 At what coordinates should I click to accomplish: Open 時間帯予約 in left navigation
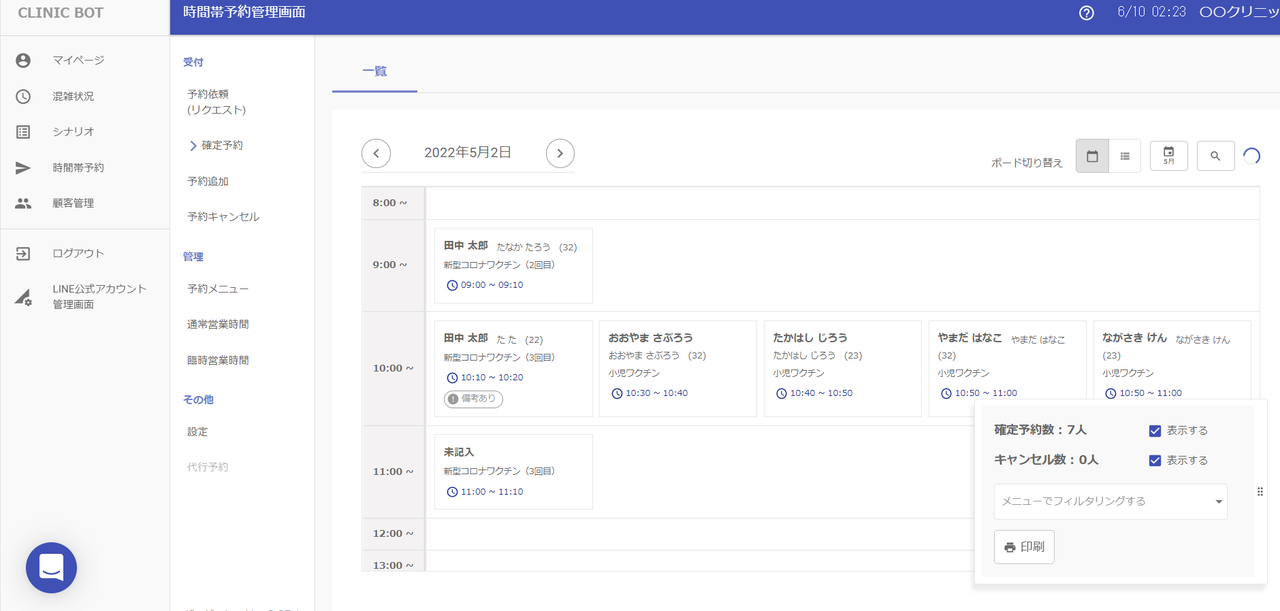pos(78,168)
